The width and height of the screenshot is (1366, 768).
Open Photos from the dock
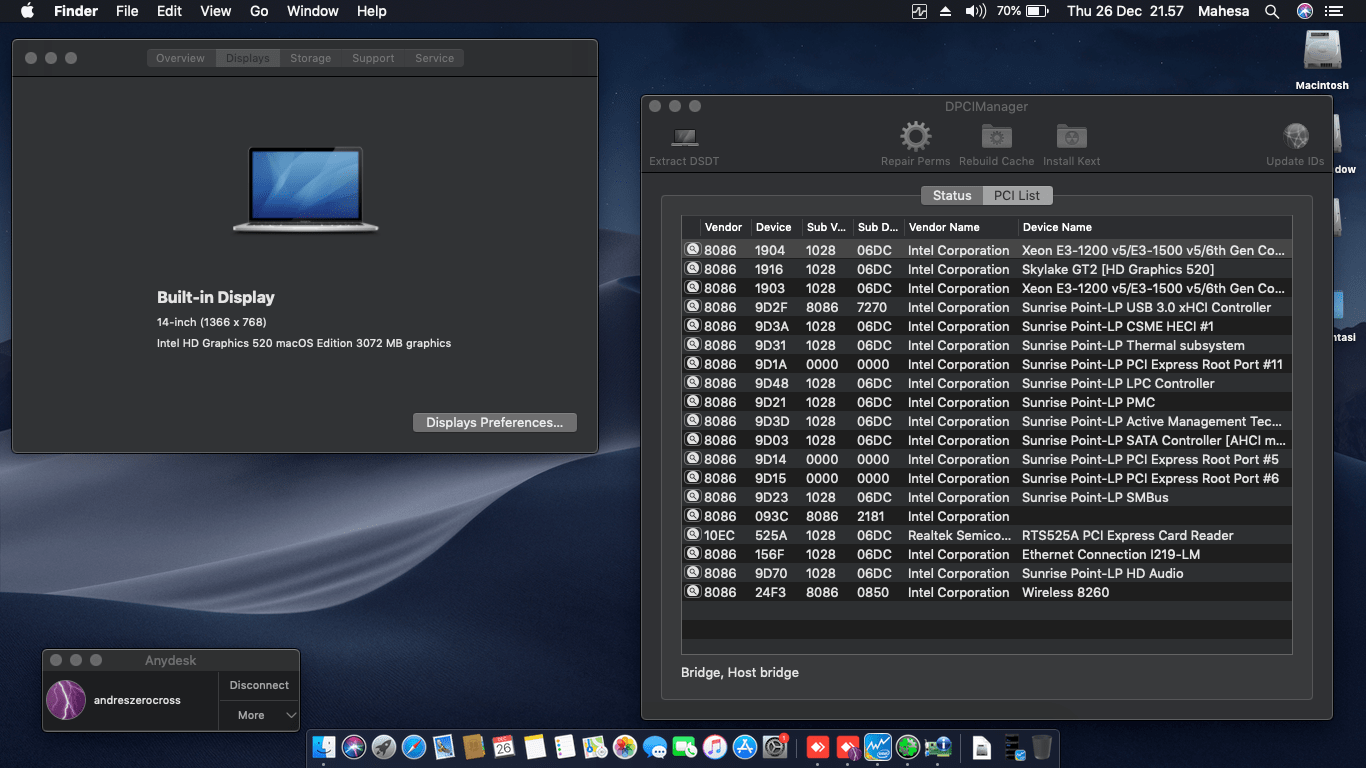(x=625, y=746)
